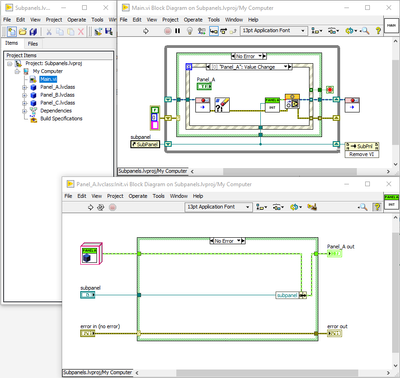
Task: Click Open folder icon in project toolbar
Action: (x=23, y=32)
